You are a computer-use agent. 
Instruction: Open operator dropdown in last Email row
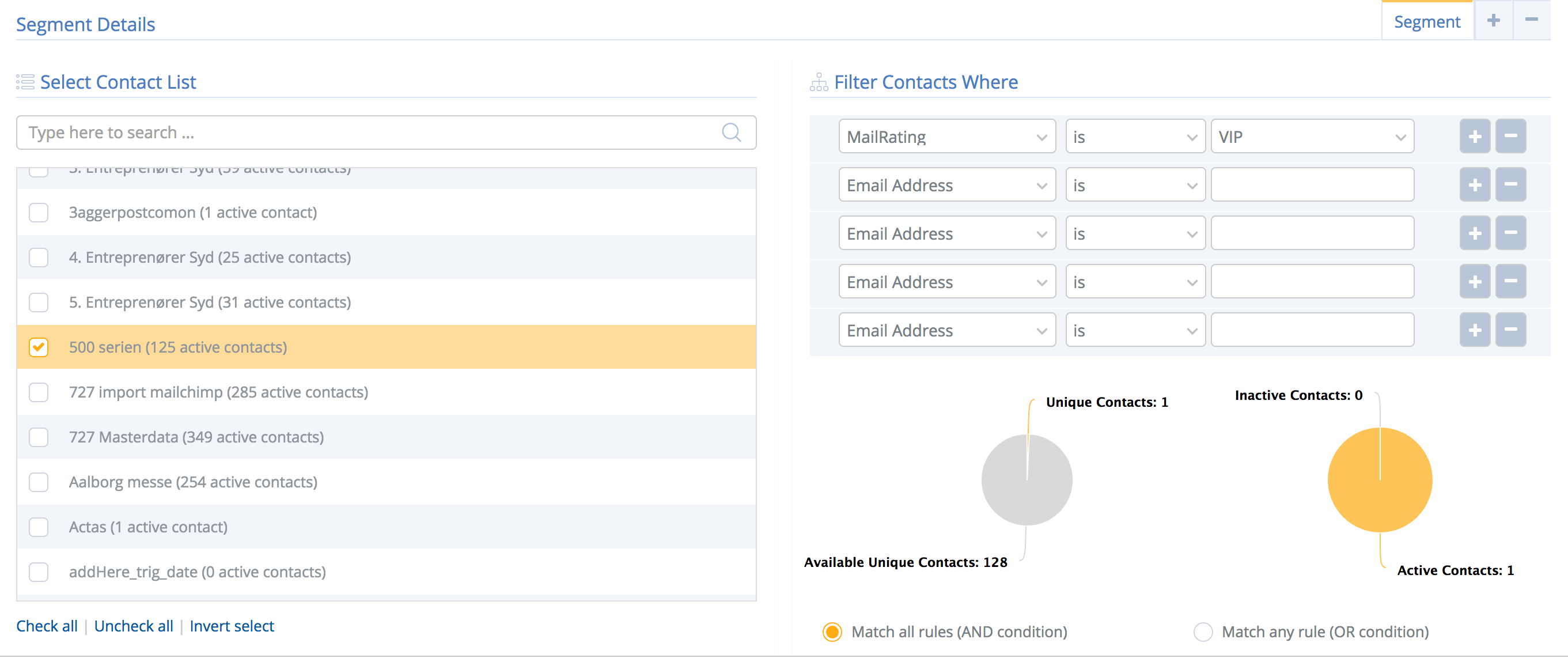pyautogui.click(x=1135, y=330)
